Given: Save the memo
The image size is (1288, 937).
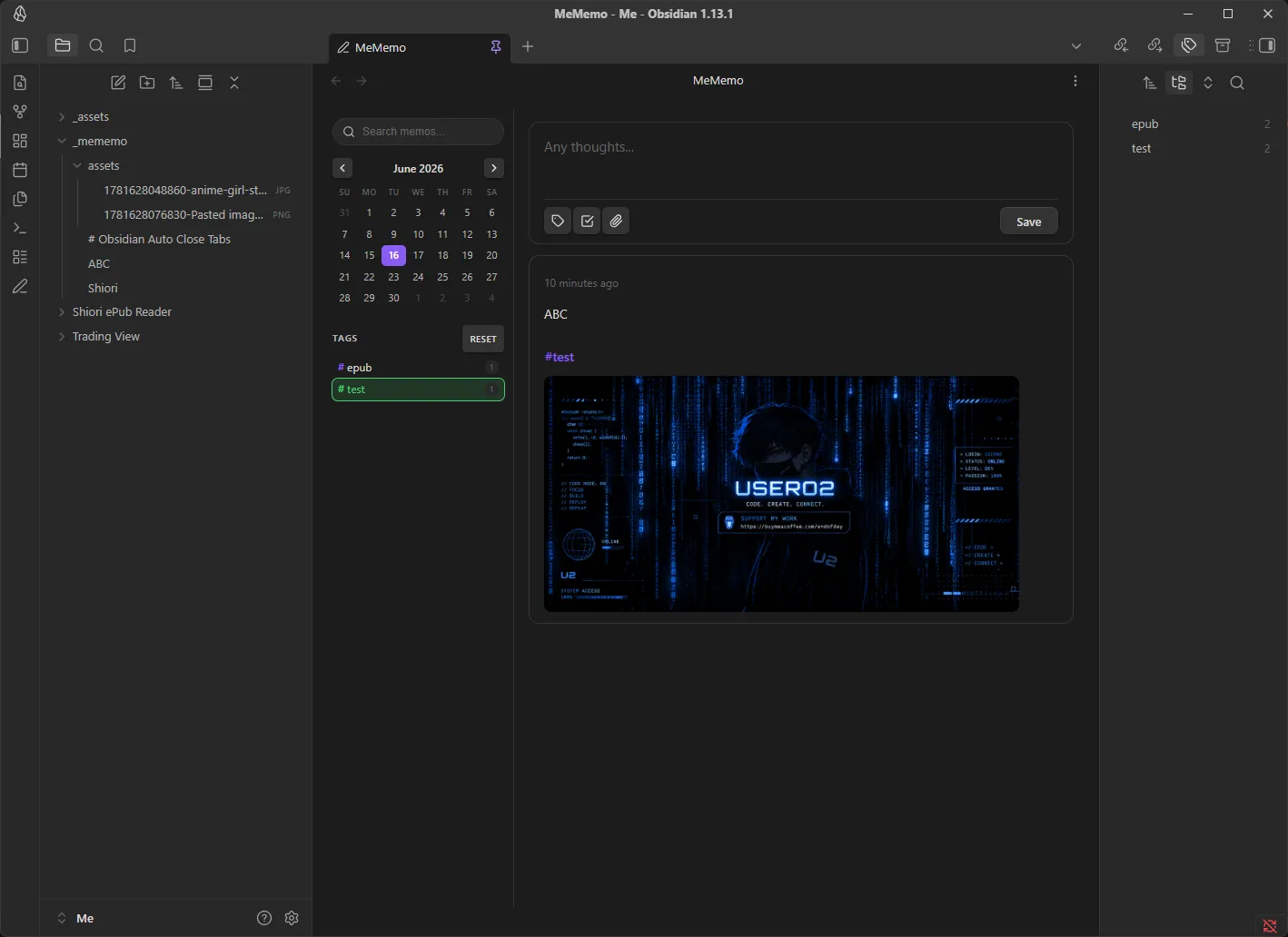Looking at the screenshot, I should tap(1028, 222).
